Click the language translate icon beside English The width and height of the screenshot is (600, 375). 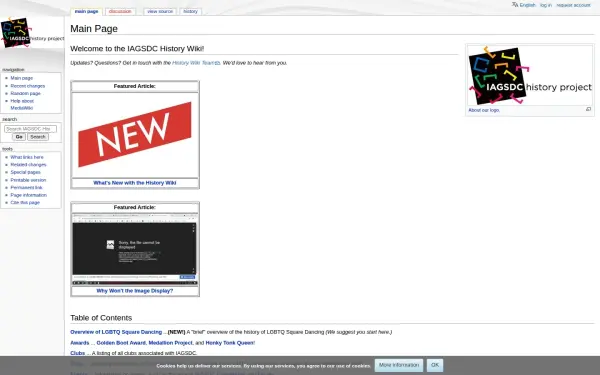(x=515, y=5)
